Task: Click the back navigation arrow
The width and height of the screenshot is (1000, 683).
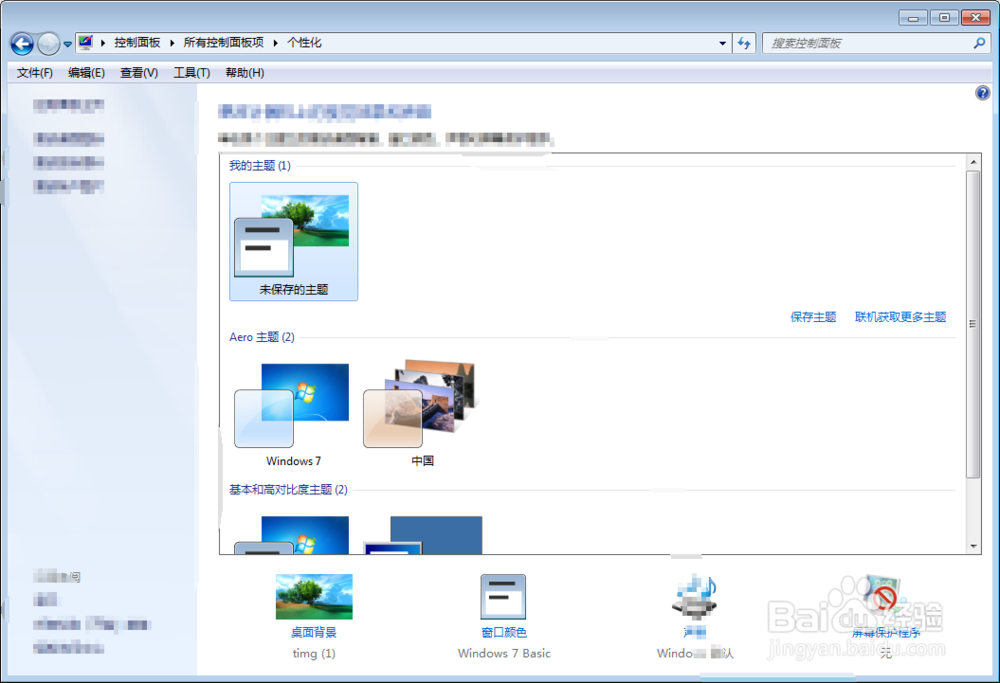Action: 21,43
